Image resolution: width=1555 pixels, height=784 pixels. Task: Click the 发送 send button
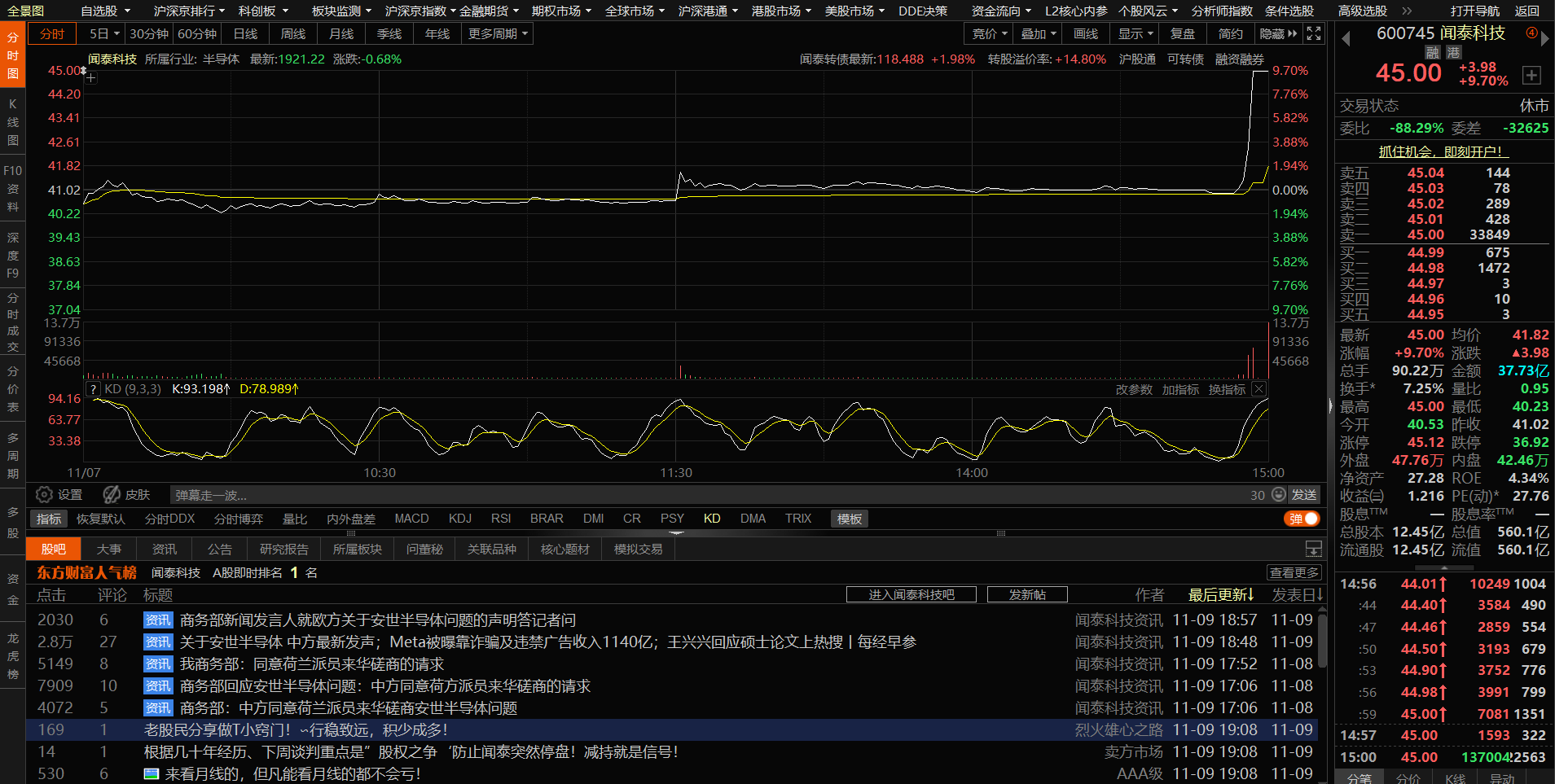[1303, 495]
